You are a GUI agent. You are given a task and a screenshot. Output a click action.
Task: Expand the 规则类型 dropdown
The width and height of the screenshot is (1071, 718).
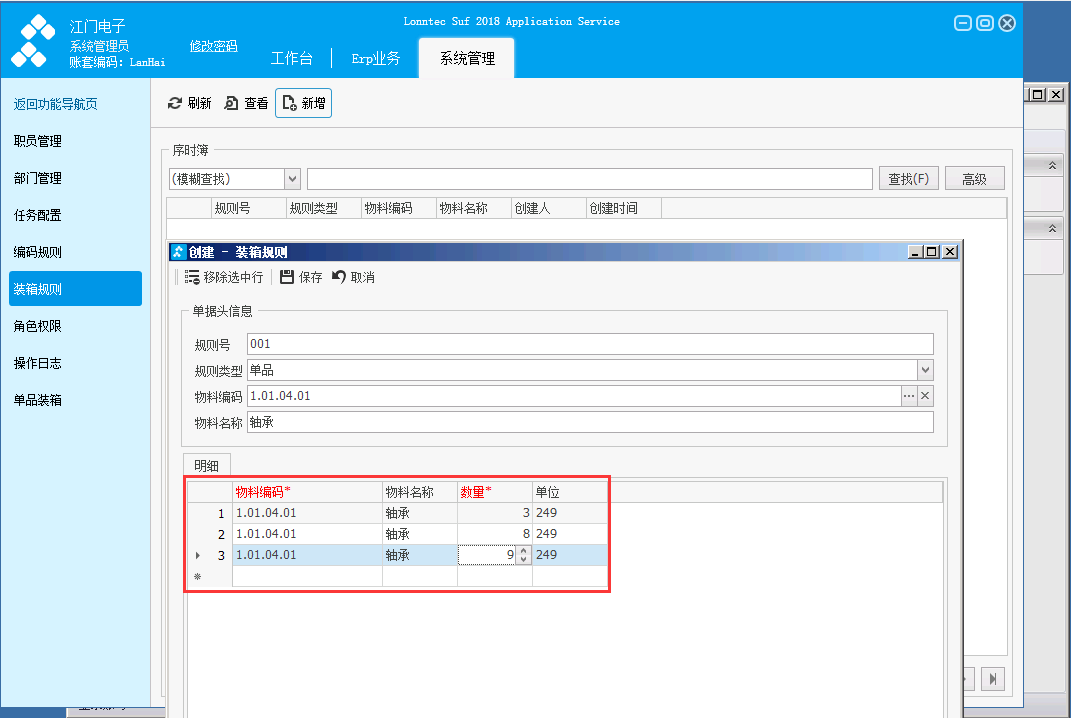tap(925, 370)
